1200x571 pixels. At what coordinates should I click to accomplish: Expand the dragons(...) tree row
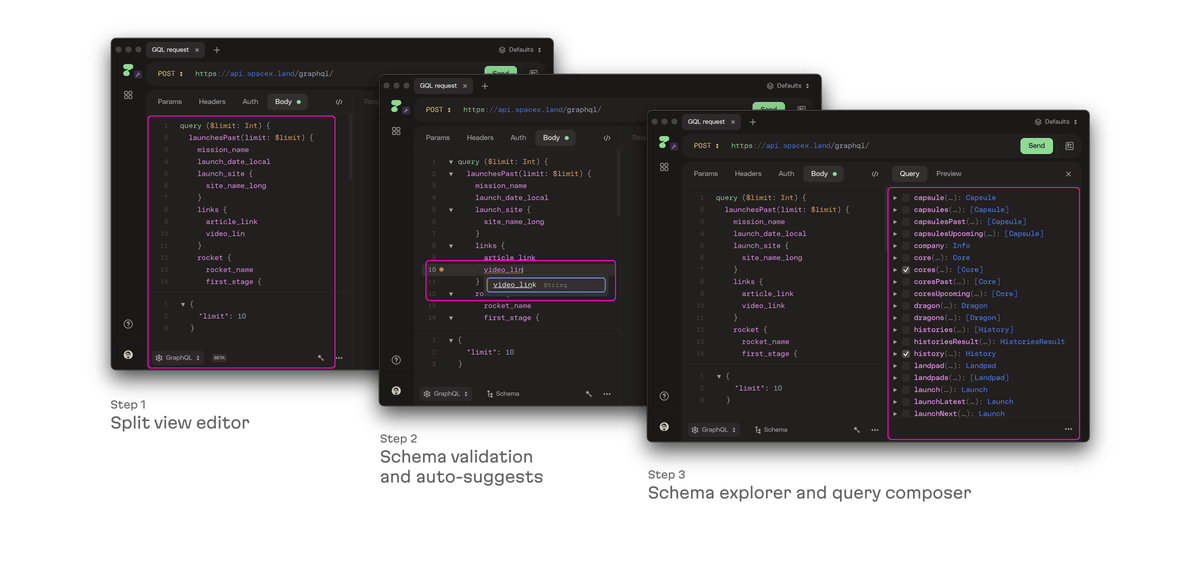[895, 318]
